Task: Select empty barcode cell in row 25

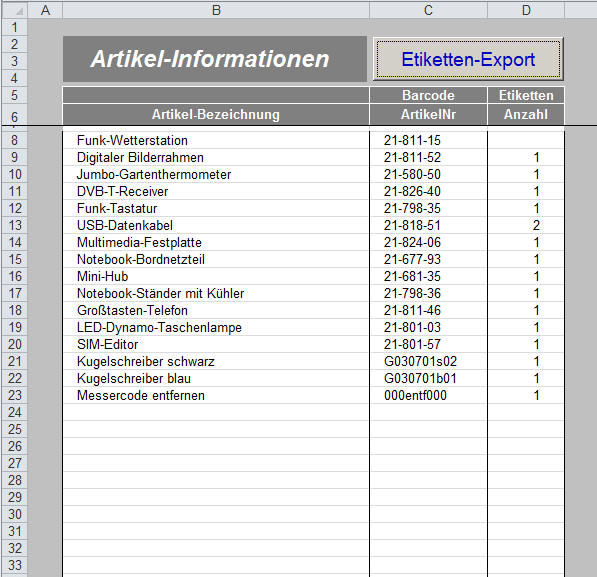Action: [428, 429]
